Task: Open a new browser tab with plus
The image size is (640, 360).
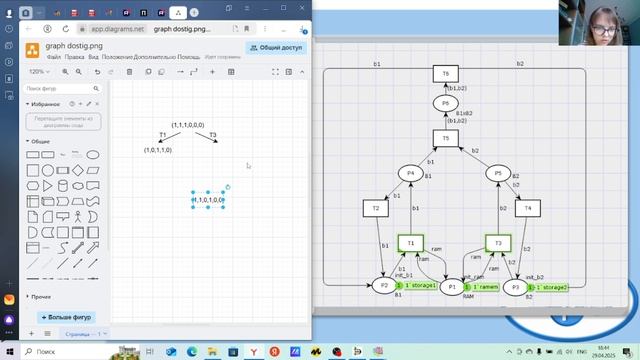Action: [x=194, y=13]
